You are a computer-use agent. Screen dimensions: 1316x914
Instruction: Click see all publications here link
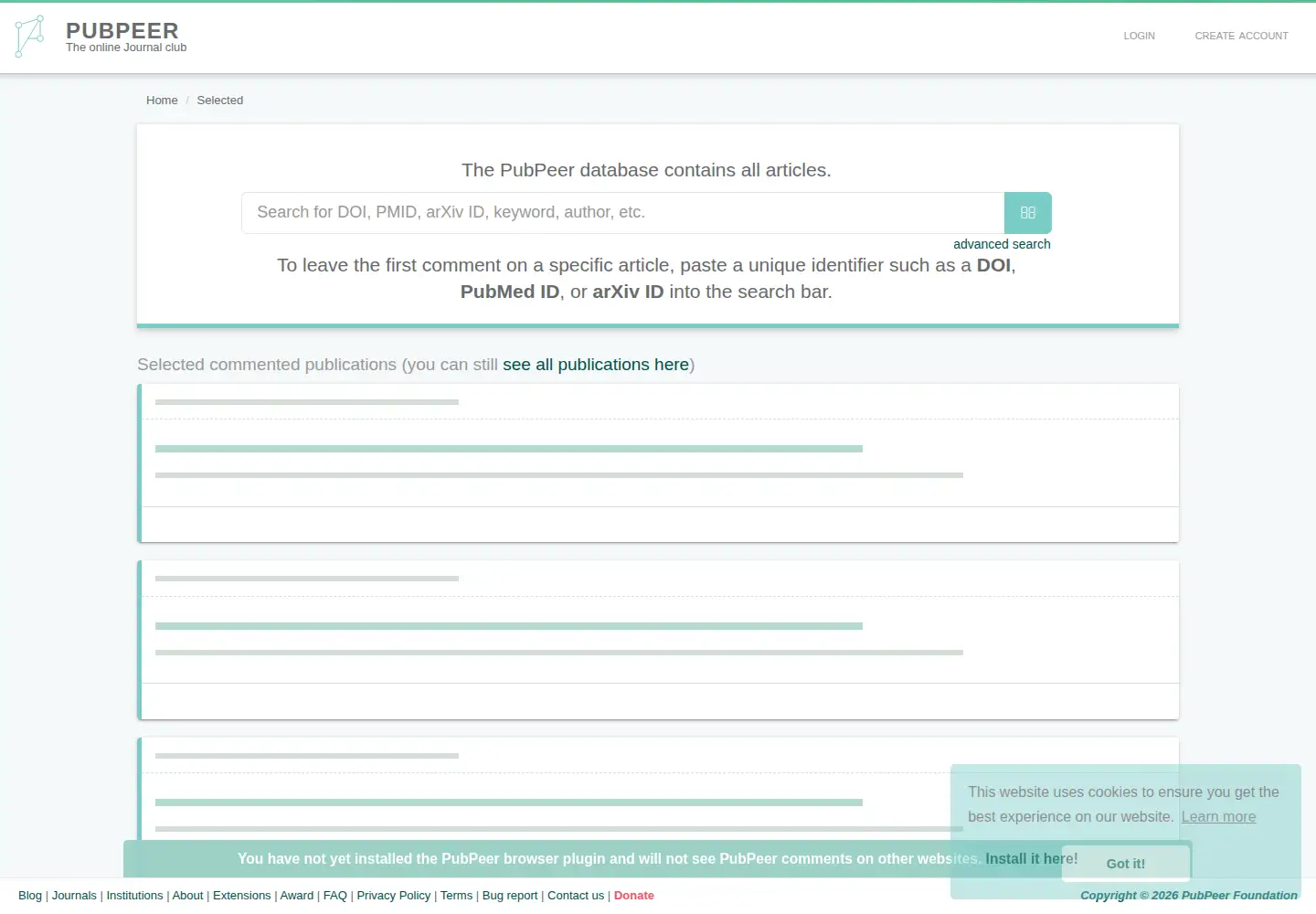tap(596, 365)
